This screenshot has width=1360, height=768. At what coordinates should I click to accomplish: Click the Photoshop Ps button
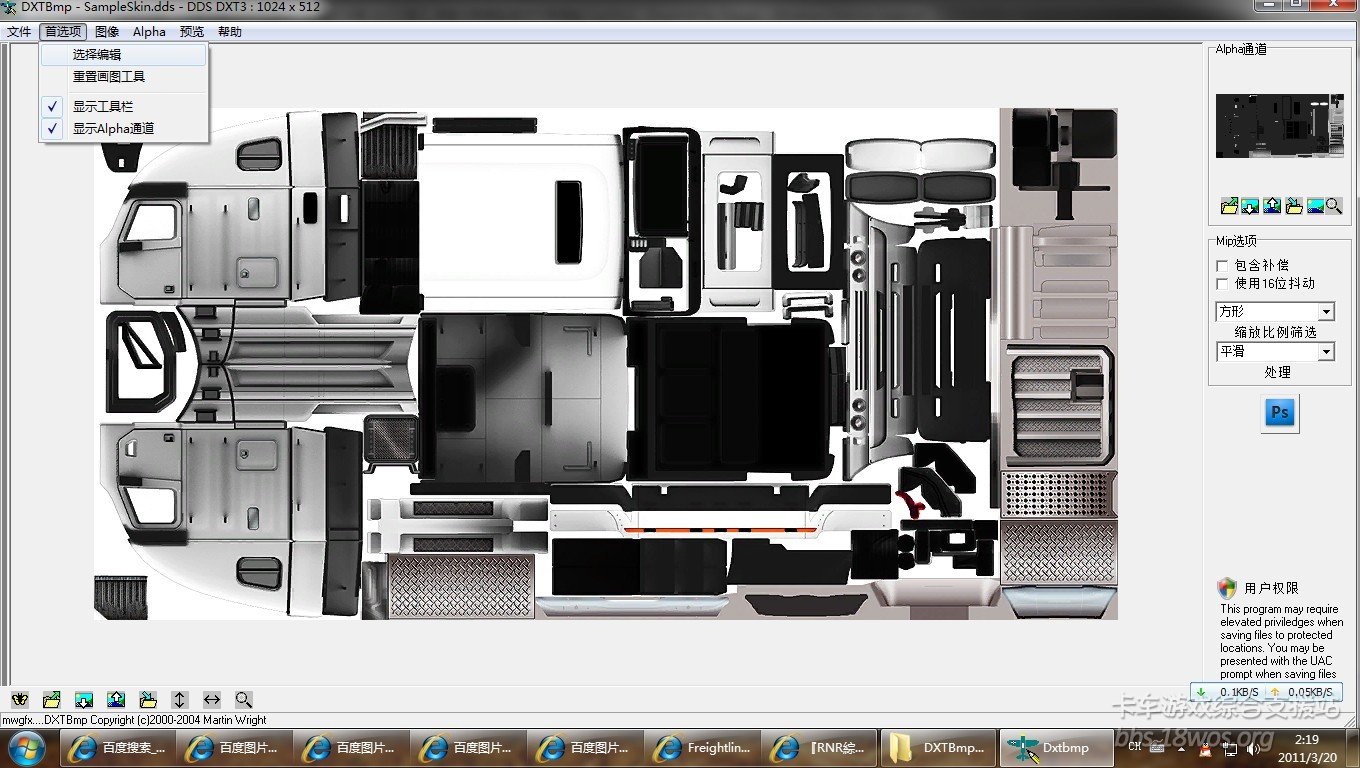tap(1279, 413)
